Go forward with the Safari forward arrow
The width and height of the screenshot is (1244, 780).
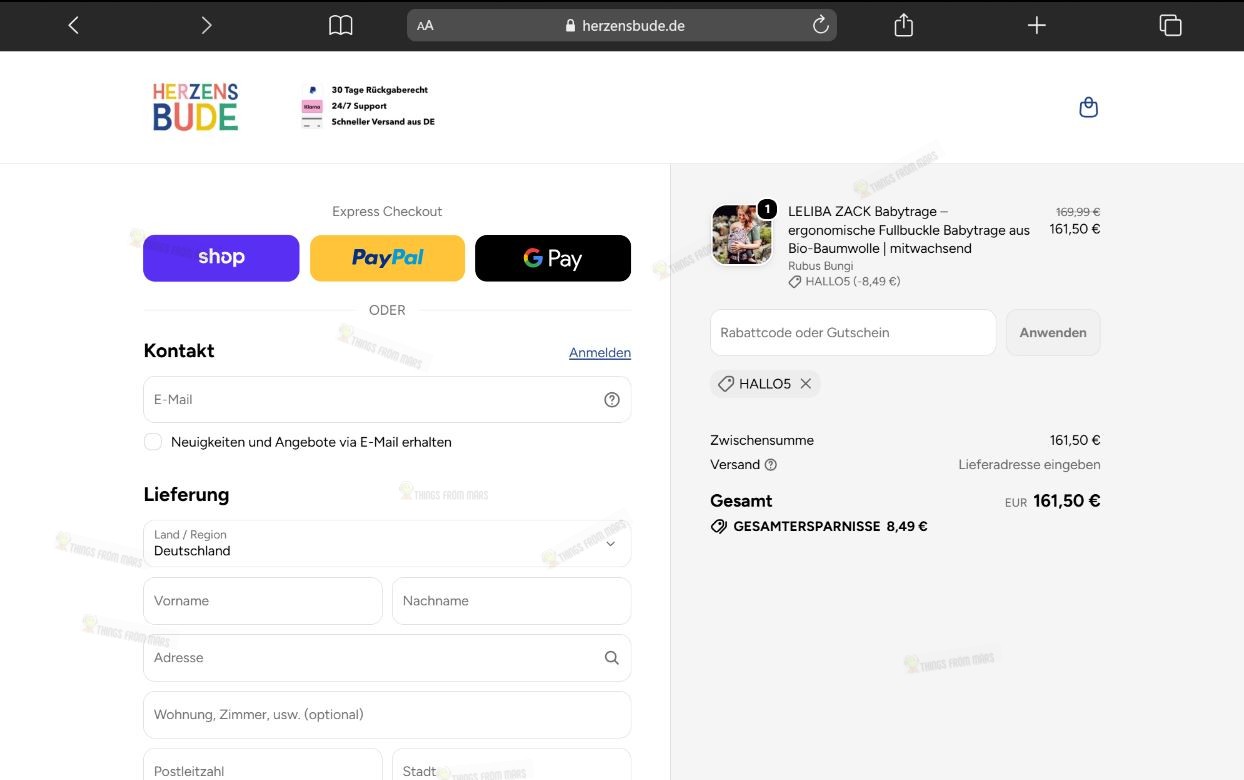[x=206, y=25]
